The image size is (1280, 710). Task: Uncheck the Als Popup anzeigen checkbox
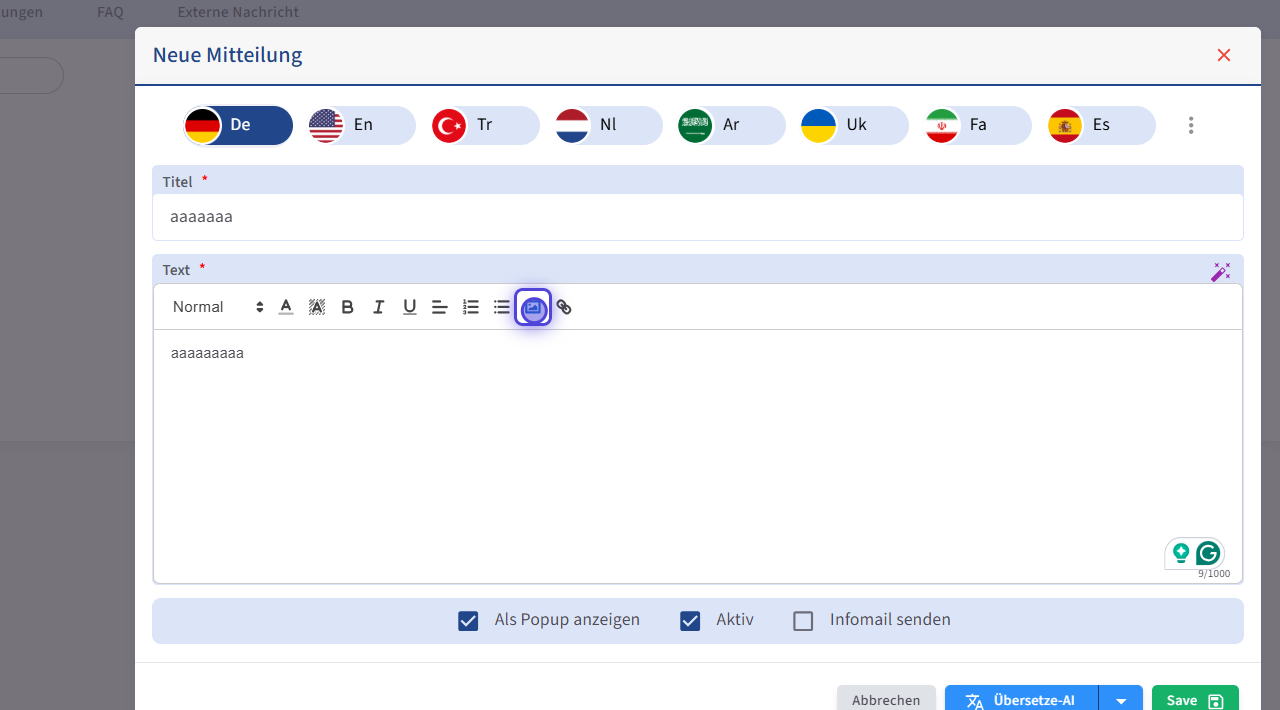coord(468,621)
